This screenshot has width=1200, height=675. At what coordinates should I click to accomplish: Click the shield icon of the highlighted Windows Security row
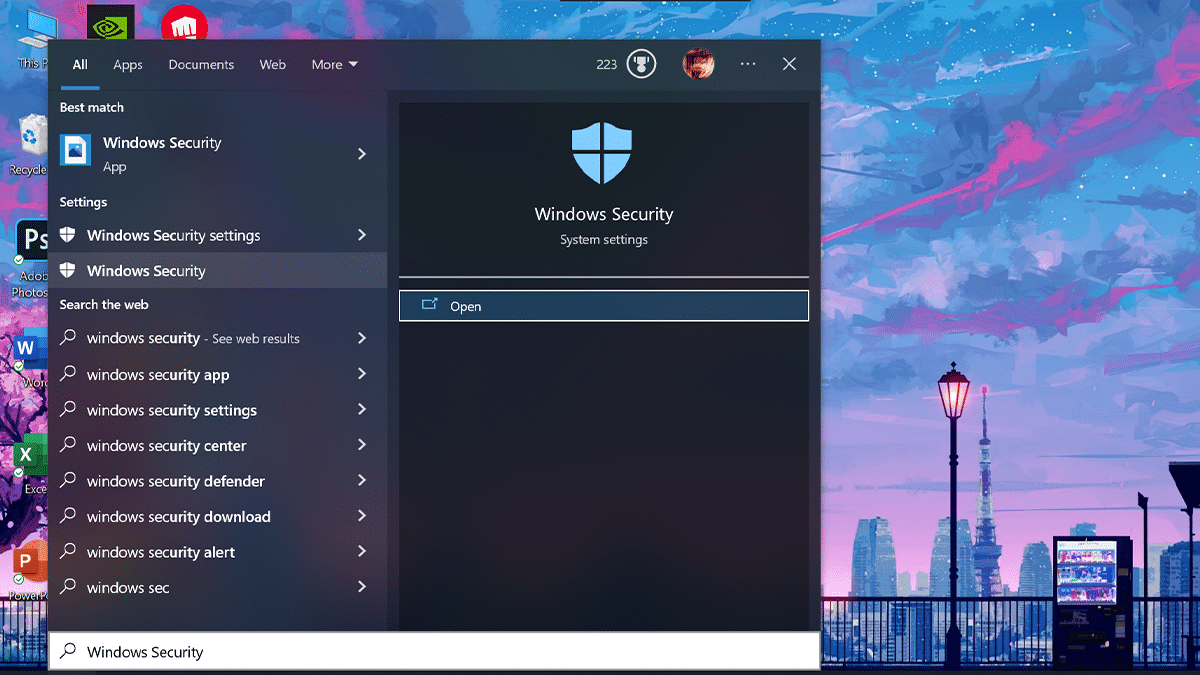(68, 271)
